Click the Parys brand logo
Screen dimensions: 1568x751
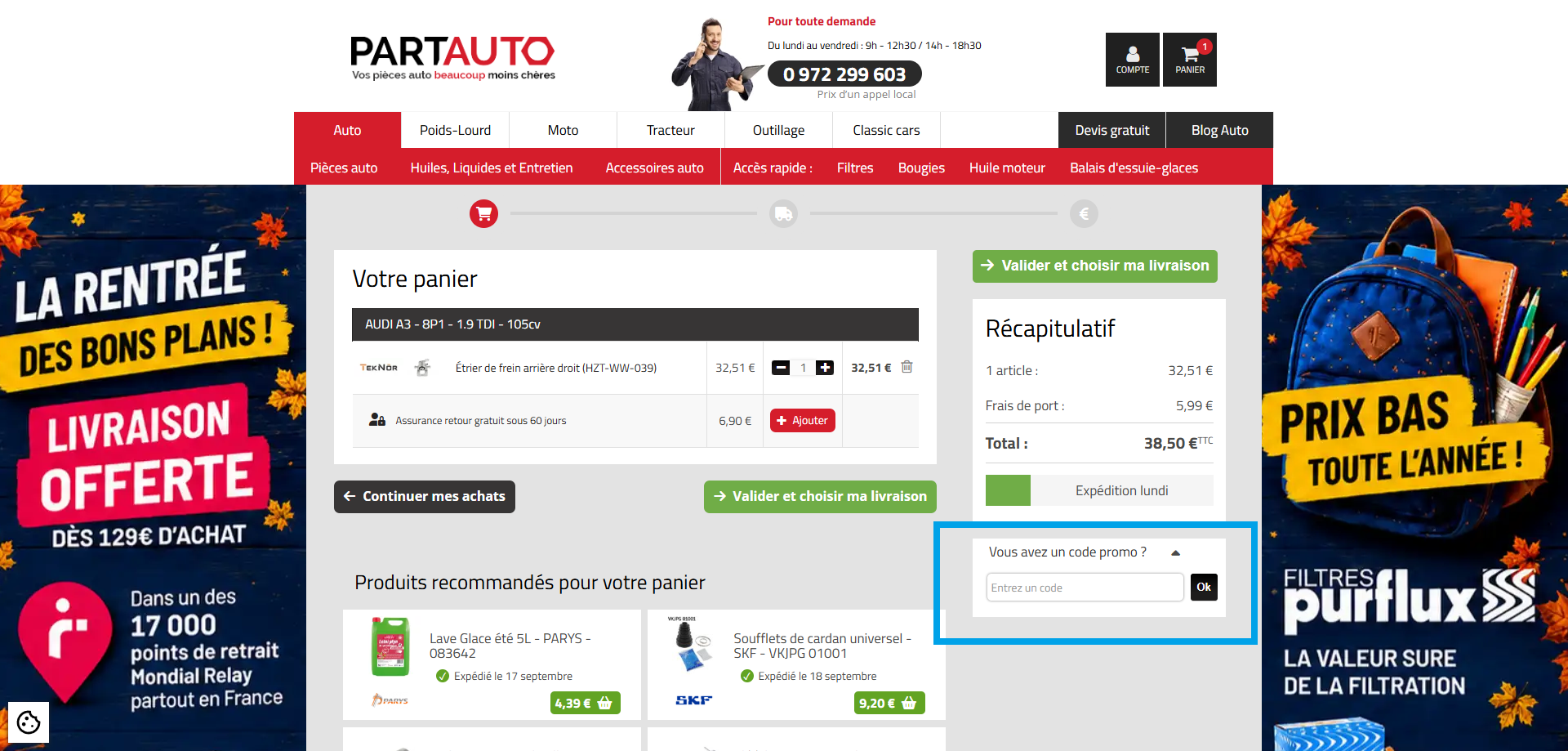[390, 700]
